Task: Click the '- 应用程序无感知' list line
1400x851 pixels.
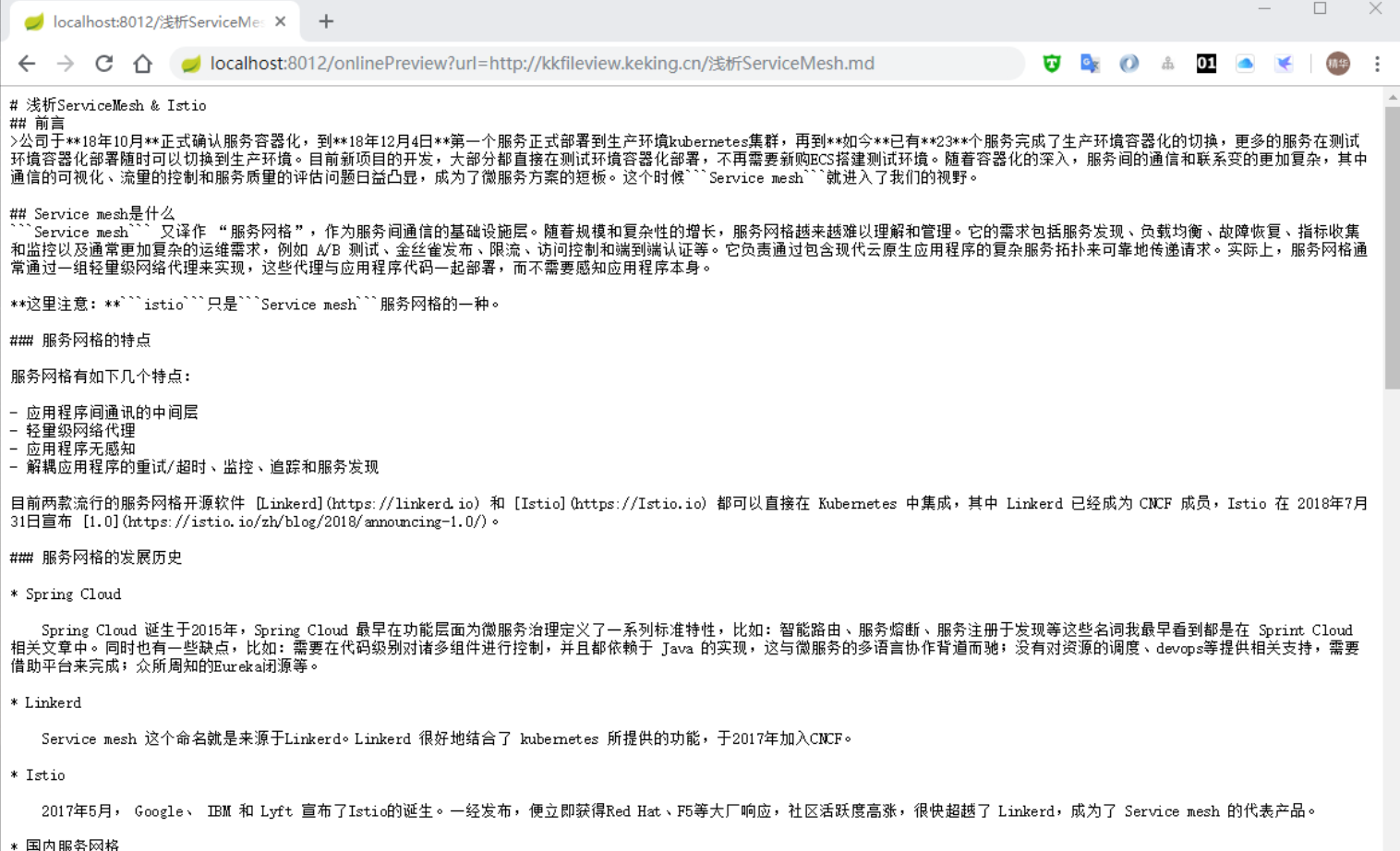Action: [72, 449]
